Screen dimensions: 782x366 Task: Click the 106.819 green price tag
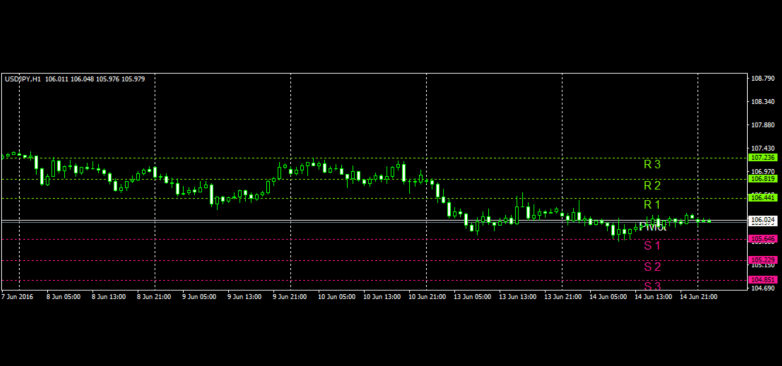(763, 179)
